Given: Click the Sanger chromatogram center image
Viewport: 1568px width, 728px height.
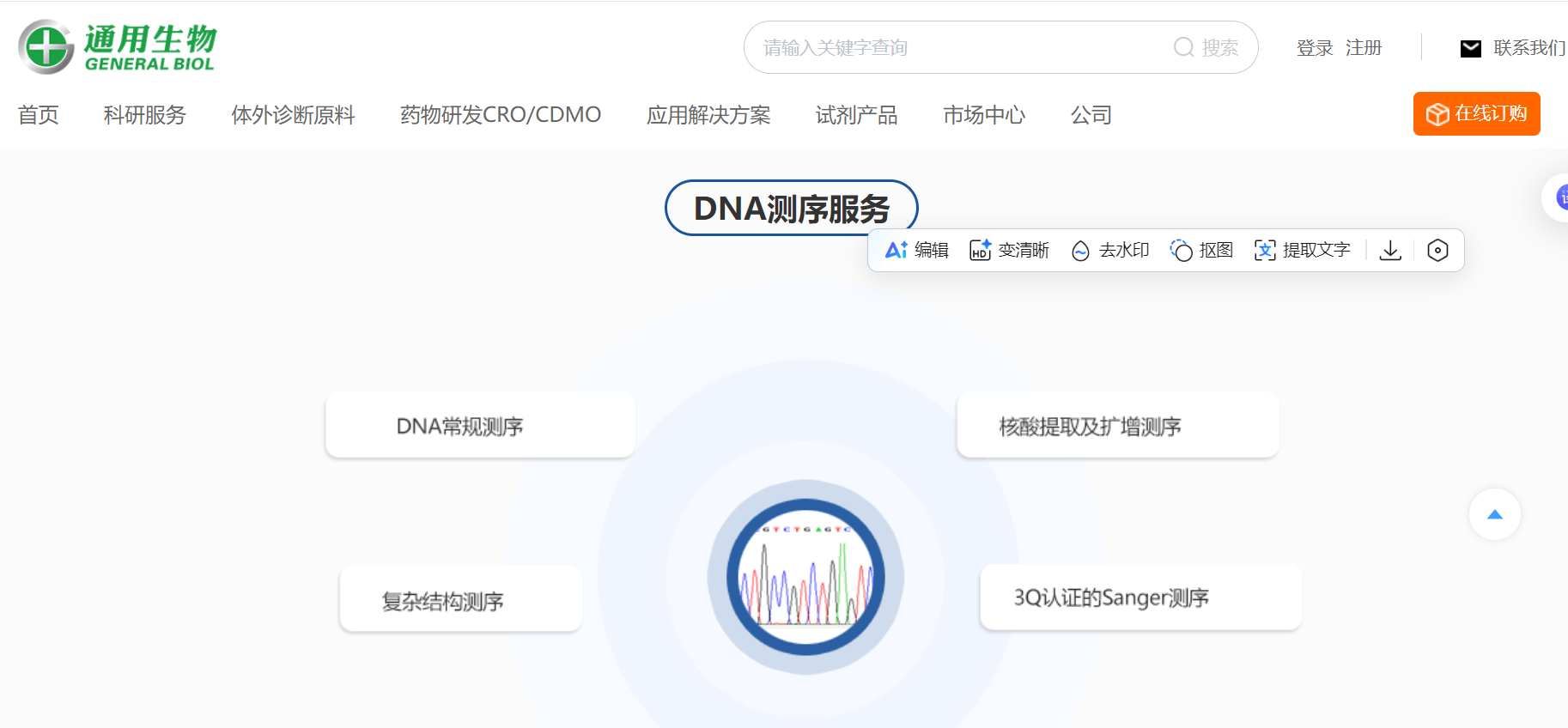Looking at the screenshot, I should [805, 577].
